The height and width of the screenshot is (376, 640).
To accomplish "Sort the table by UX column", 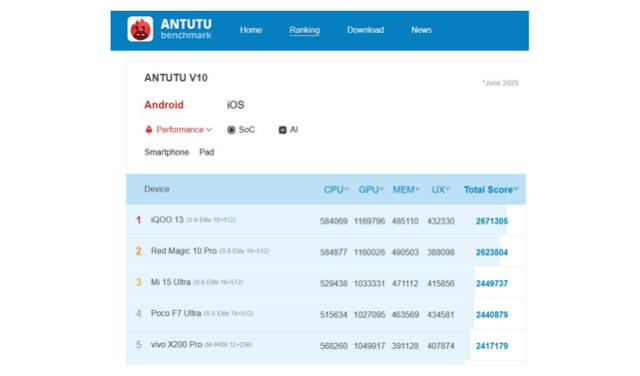I will 440,189.
